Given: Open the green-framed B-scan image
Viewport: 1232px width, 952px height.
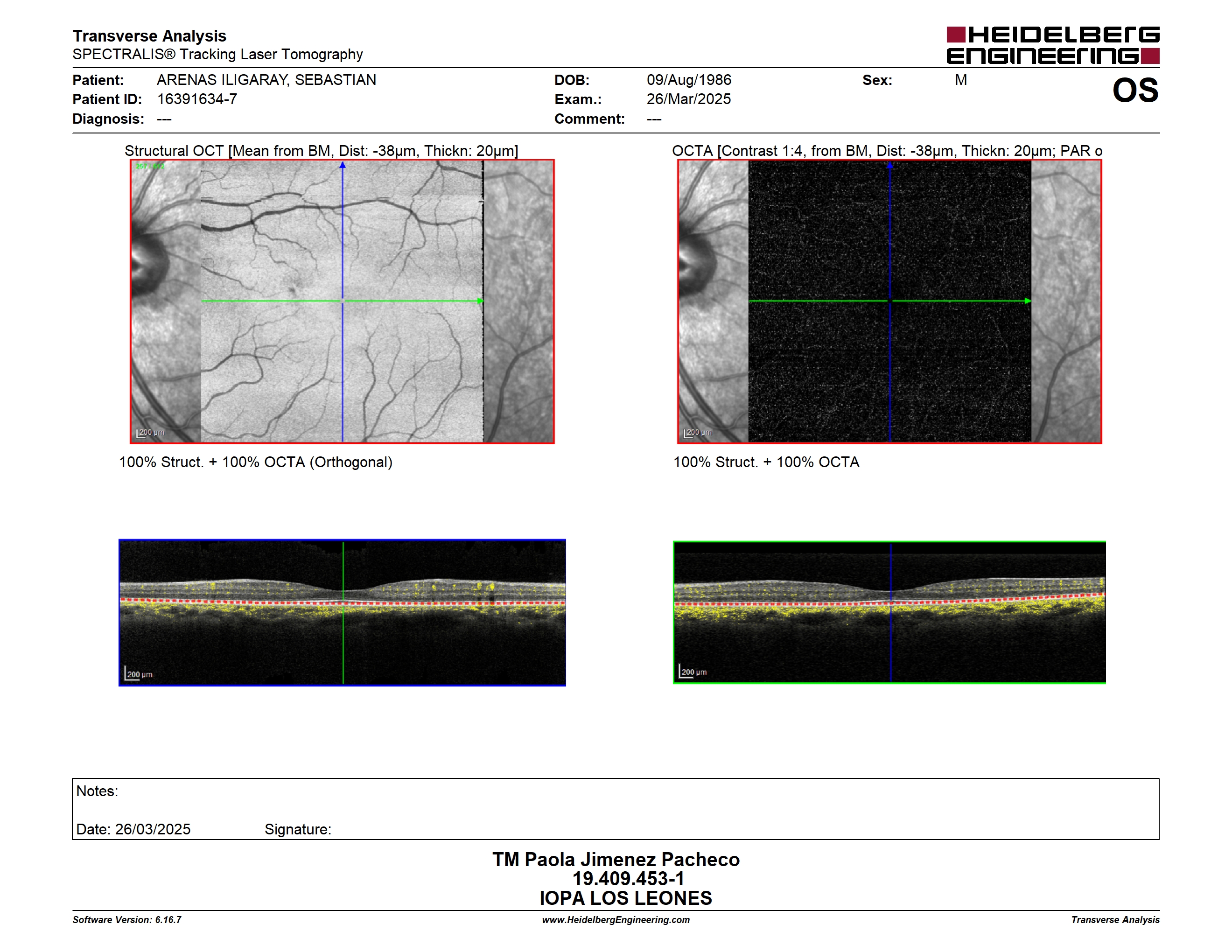Looking at the screenshot, I should click(889, 612).
